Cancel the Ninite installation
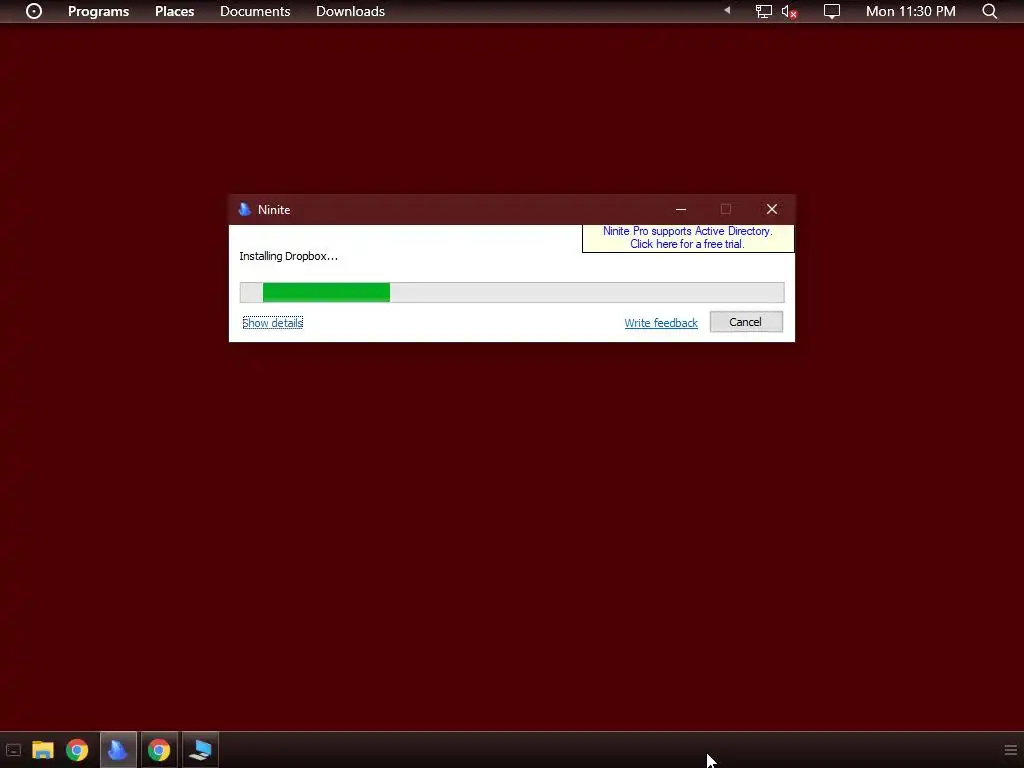The image size is (1024, 768). (746, 322)
